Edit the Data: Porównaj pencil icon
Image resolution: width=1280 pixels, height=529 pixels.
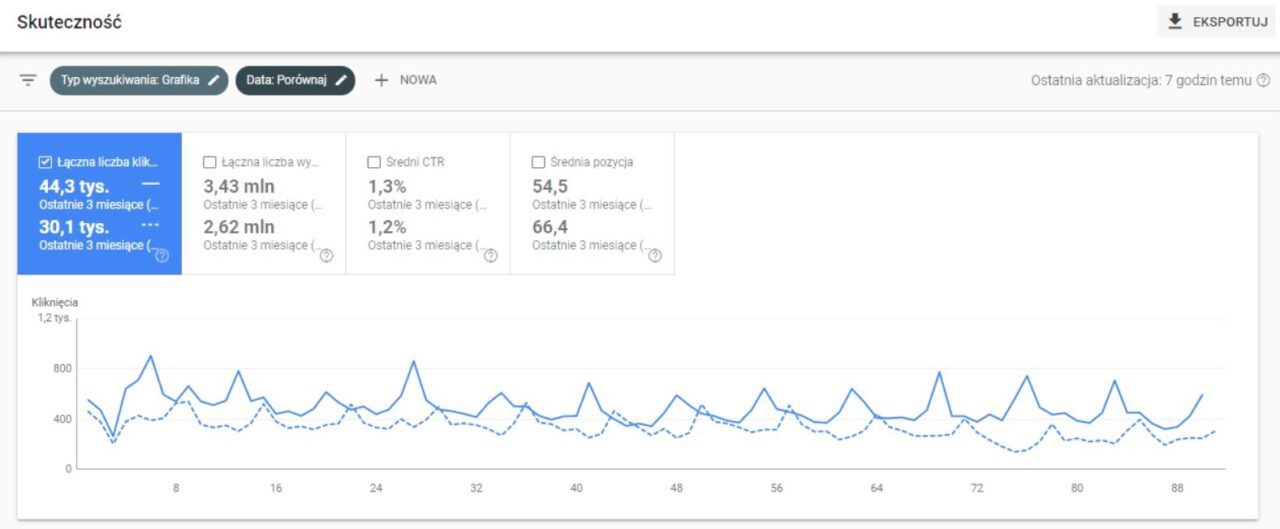point(340,80)
